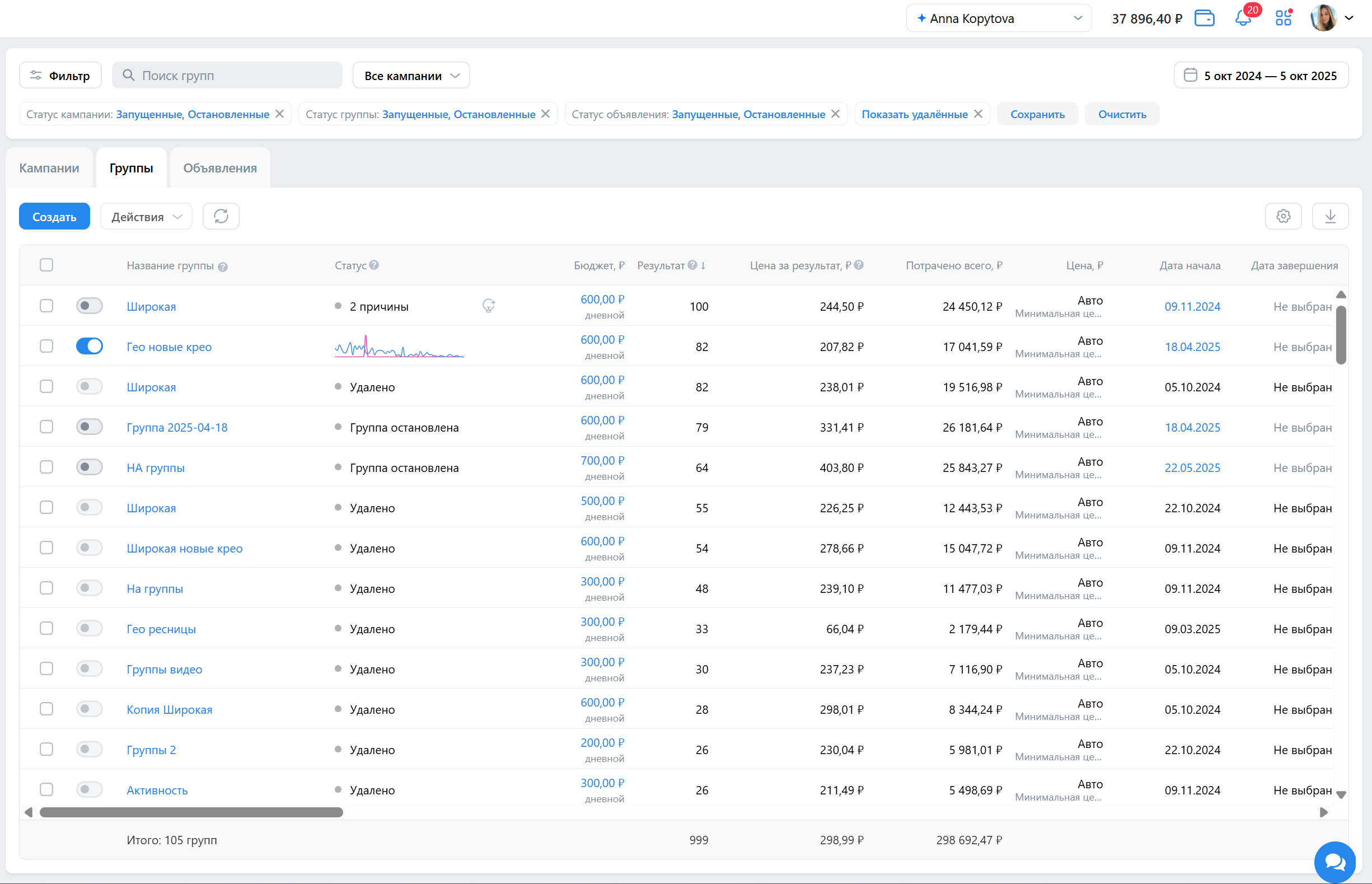This screenshot has height=884, width=1372.
Task: Click the horizontal table scrollbar
Action: (191, 812)
